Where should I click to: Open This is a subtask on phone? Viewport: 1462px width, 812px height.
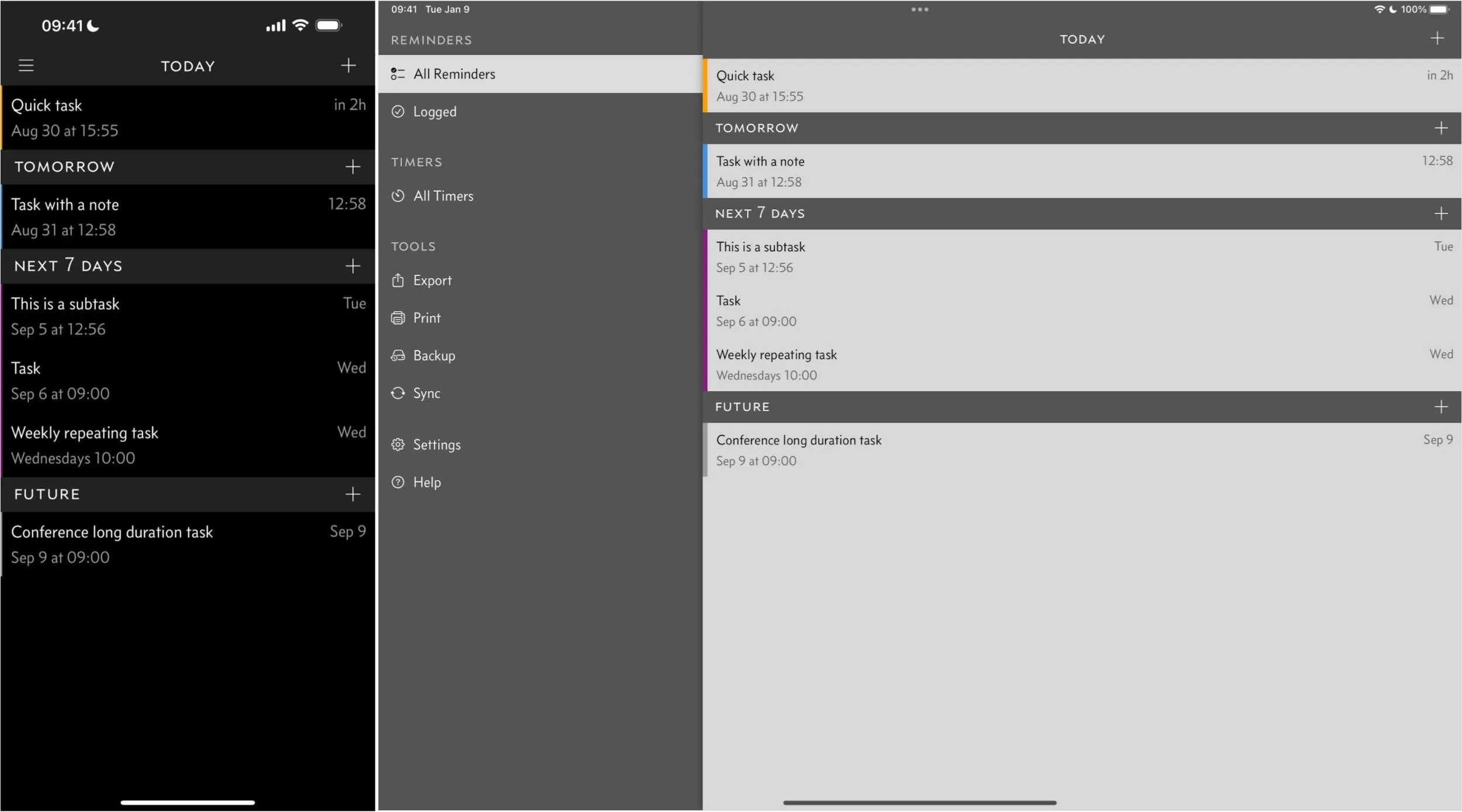(x=188, y=316)
